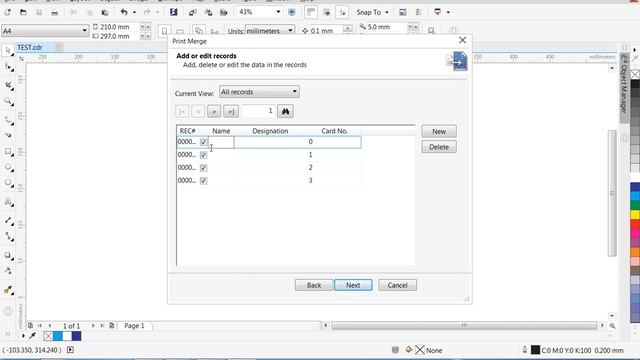The height and width of the screenshot is (360, 640).
Task: Click the Show guidelines icon
Action: (x=342, y=12)
